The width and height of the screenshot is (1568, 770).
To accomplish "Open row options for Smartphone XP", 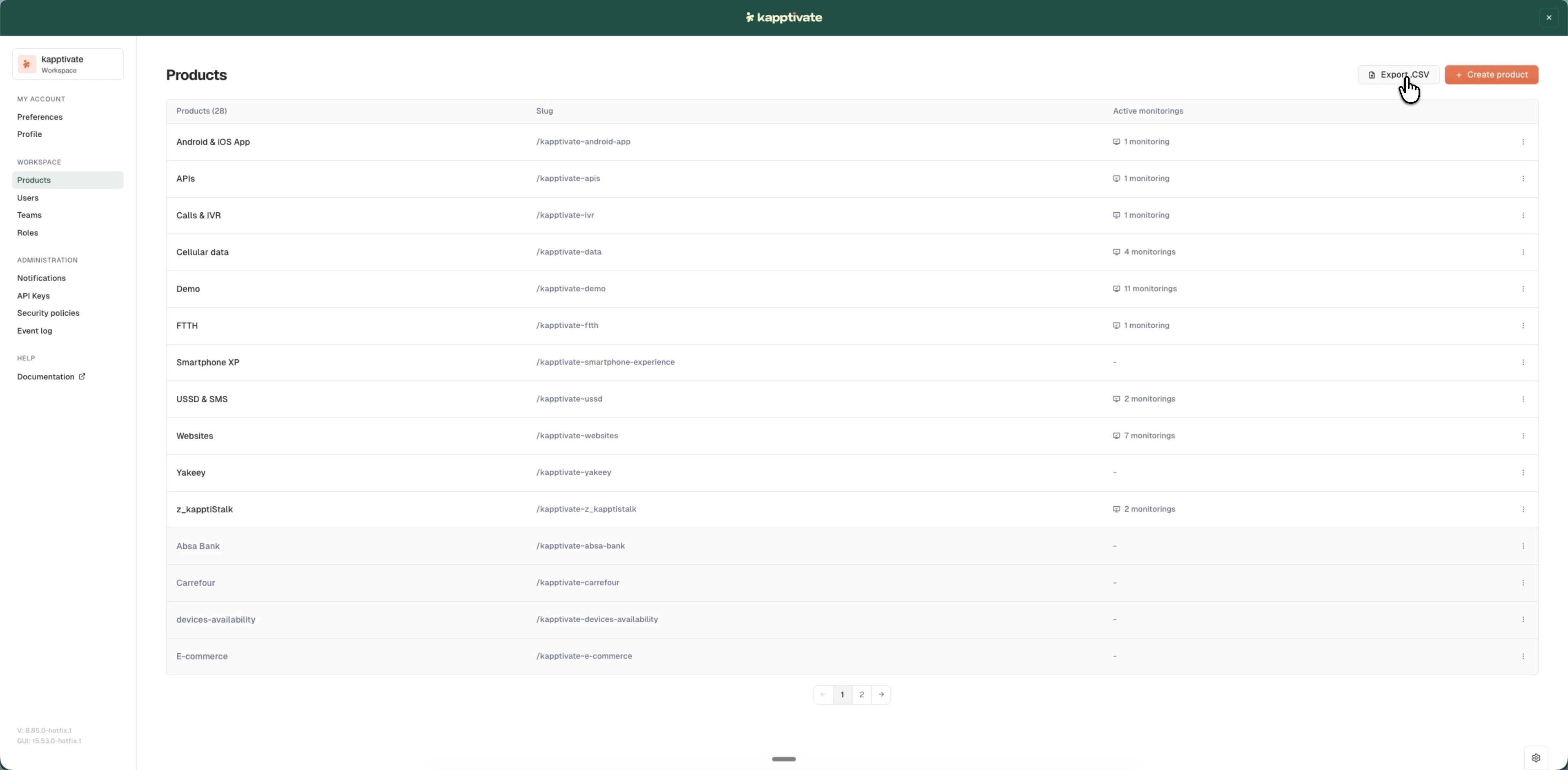I will [1523, 362].
